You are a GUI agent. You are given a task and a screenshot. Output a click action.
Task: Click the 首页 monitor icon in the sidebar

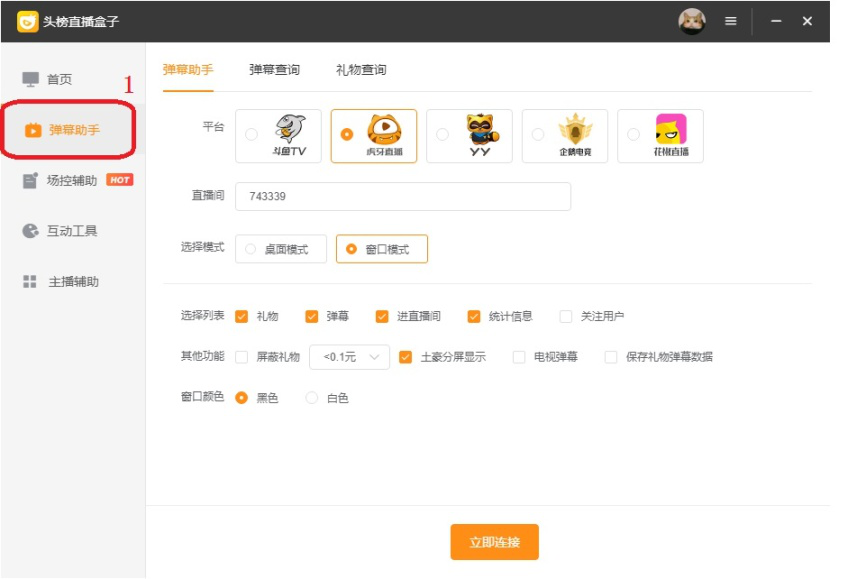pos(30,79)
